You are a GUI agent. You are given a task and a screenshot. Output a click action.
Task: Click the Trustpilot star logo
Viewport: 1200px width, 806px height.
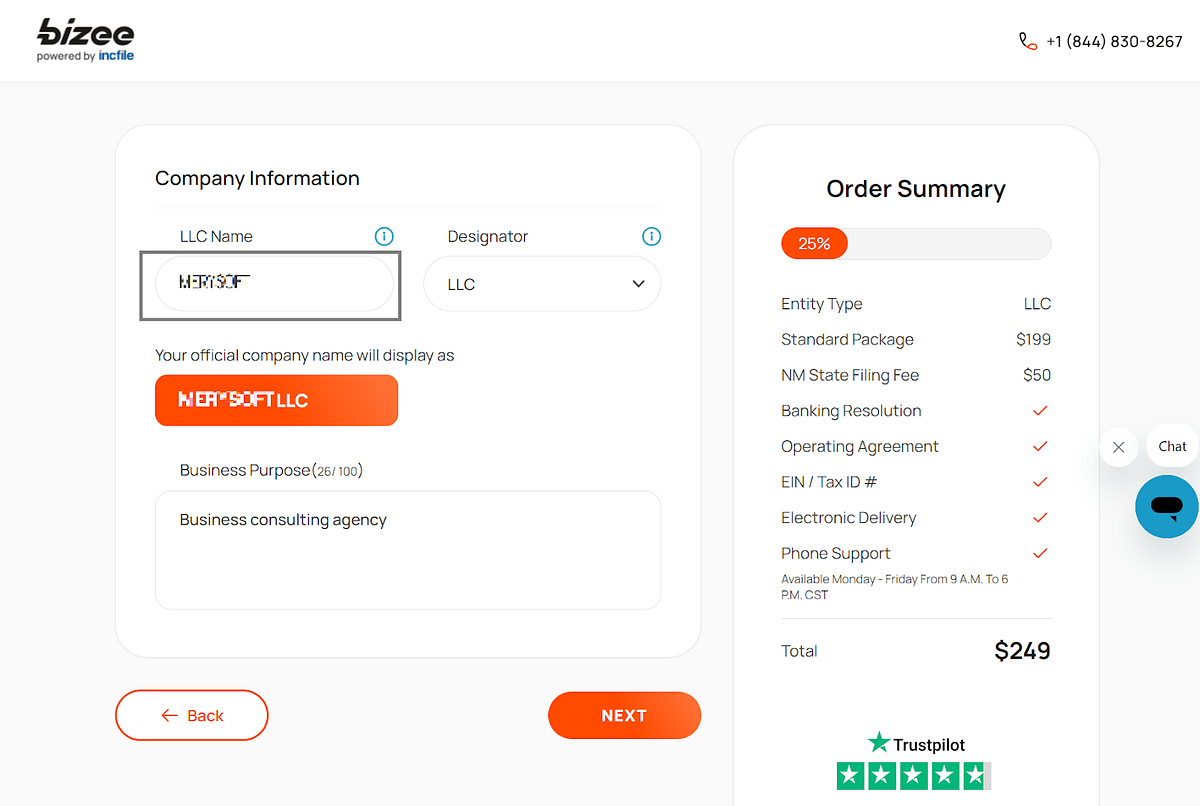(879, 742)
